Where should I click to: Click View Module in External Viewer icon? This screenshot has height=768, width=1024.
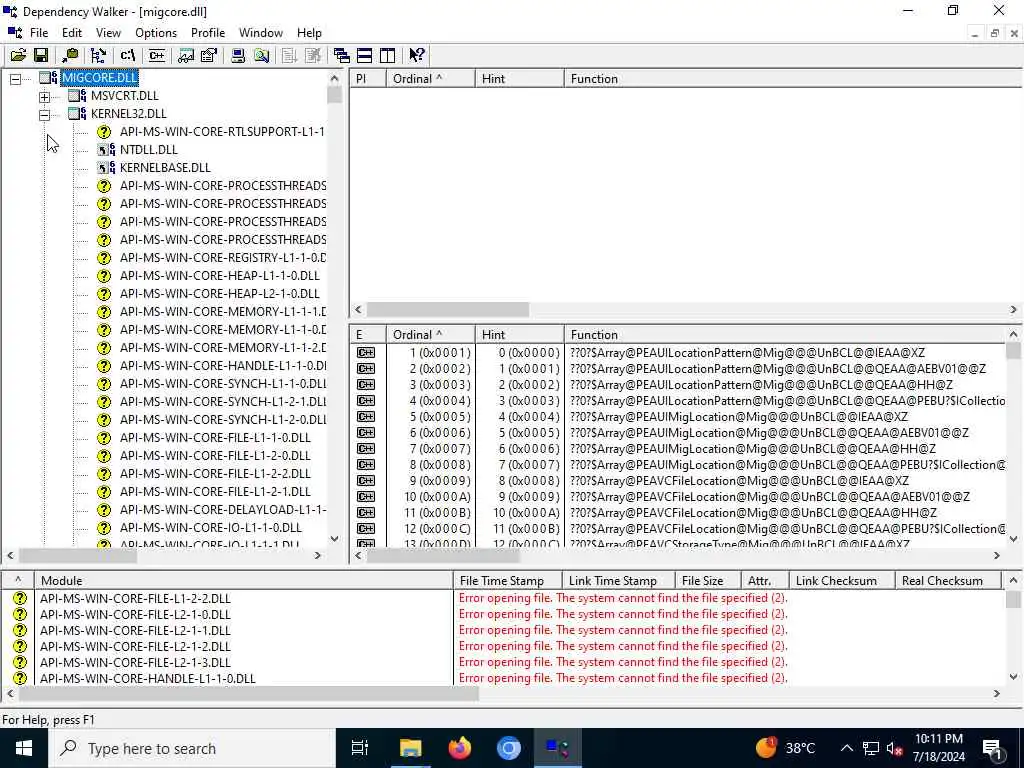(x=186, y=56)
